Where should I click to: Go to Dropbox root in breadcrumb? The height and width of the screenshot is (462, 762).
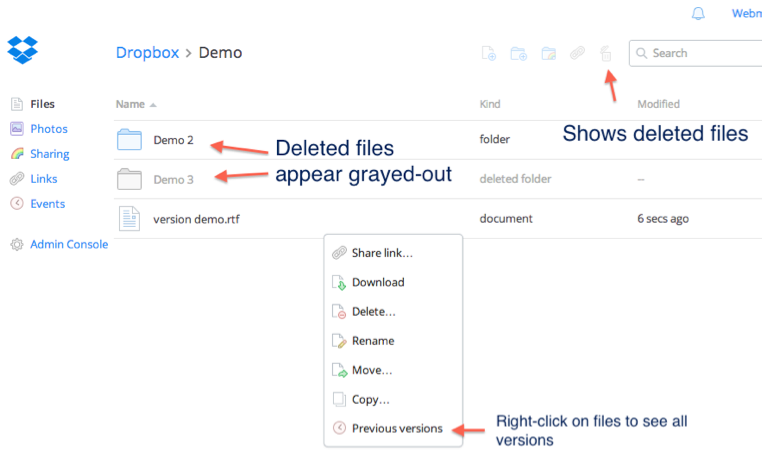(147, 52)
